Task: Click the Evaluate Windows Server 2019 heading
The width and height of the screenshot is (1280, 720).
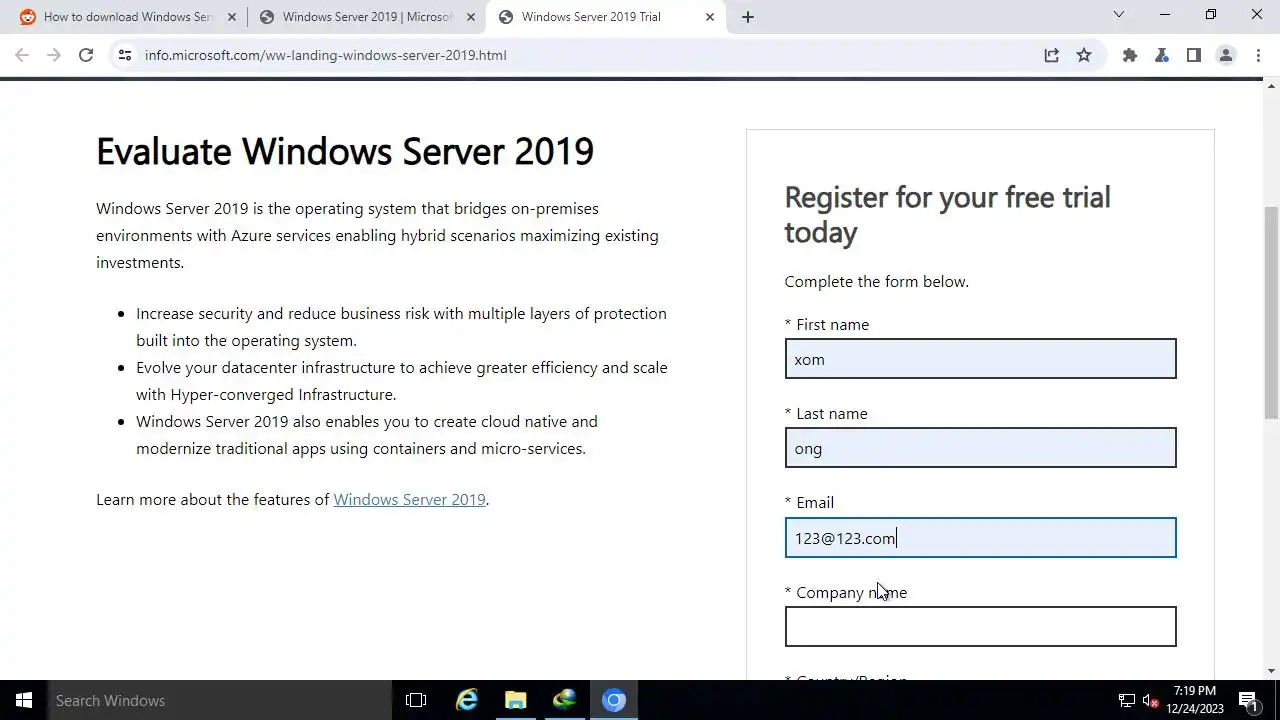Action: [x=345, y=152]
